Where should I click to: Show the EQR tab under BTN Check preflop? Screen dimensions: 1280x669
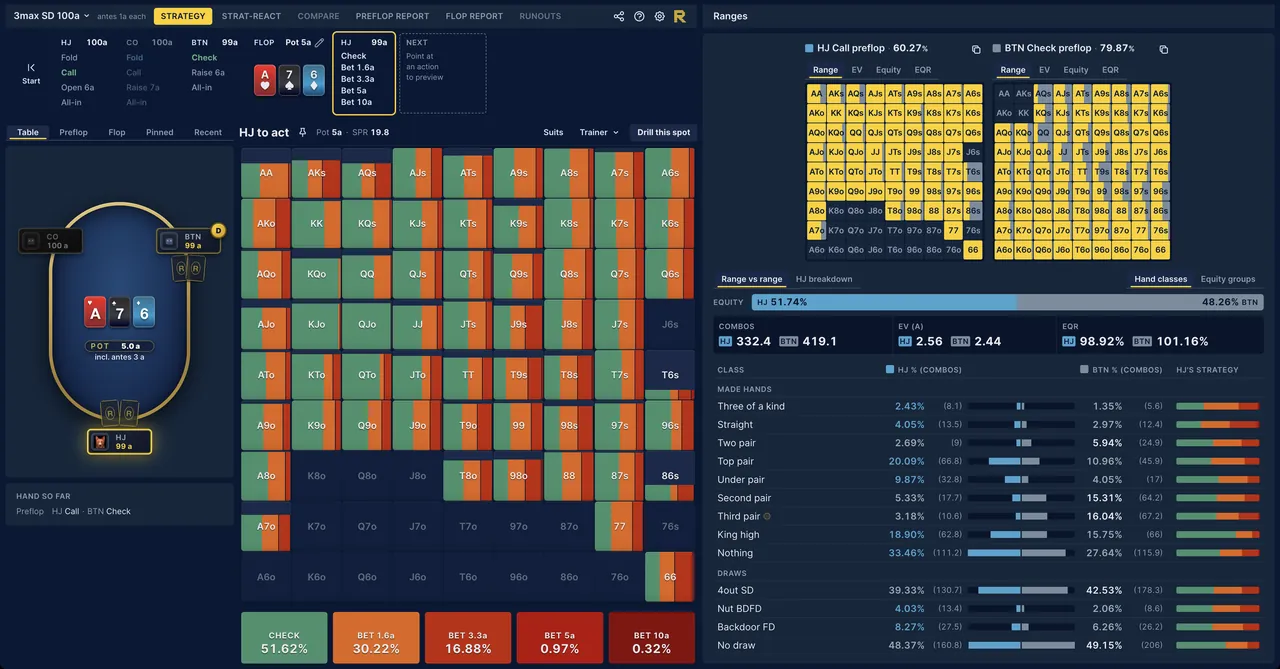(x=1110, y=70)
